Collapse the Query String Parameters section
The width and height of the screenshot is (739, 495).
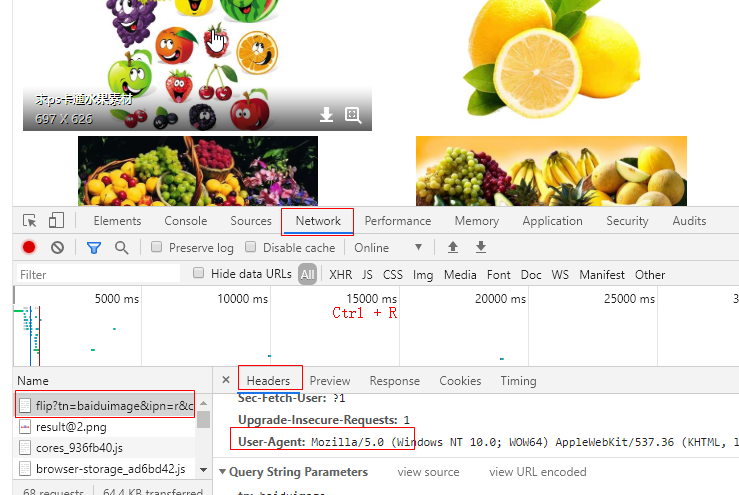(222, 472)
